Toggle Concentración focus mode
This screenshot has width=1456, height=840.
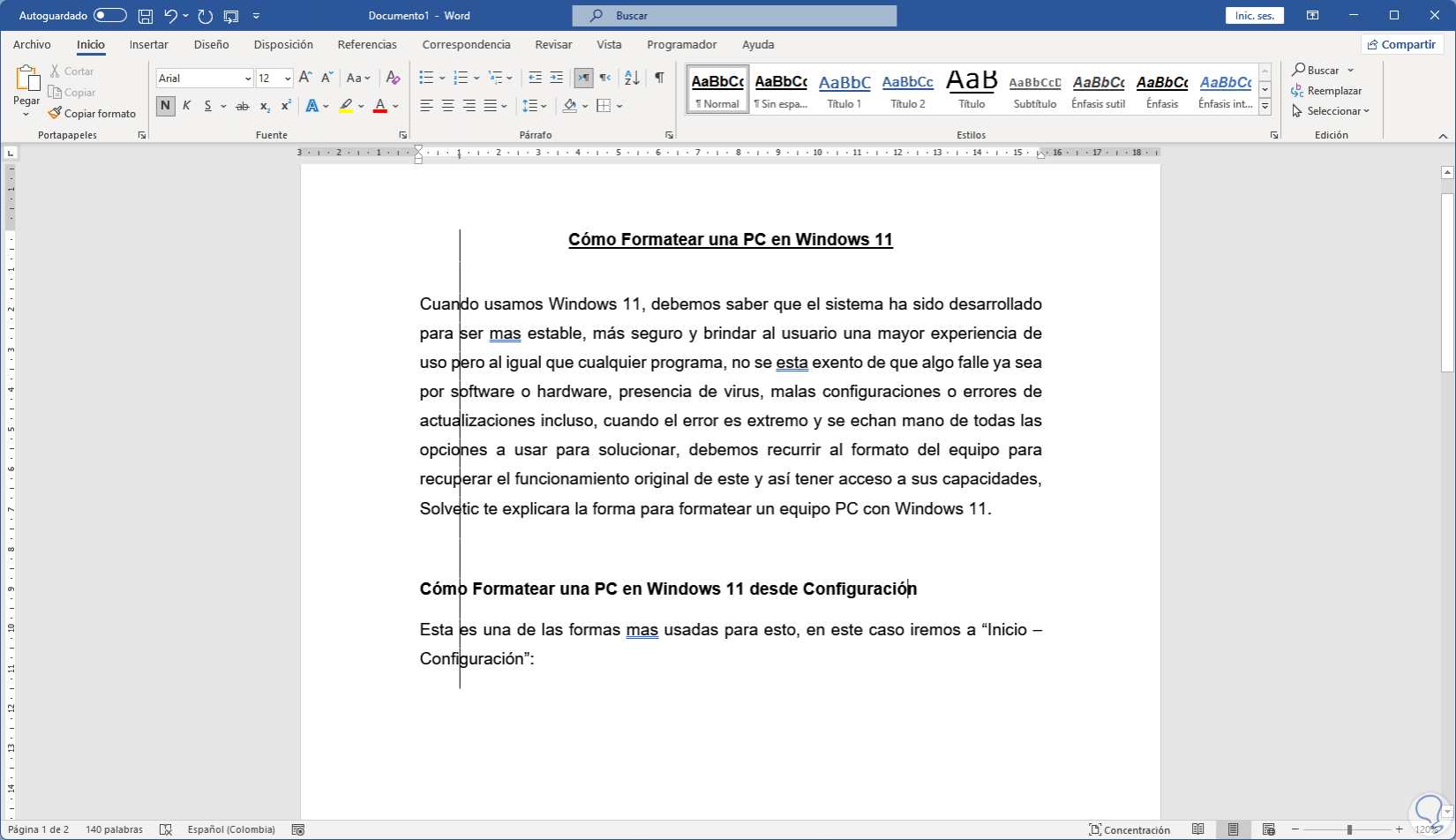[x=1130, y=829]
